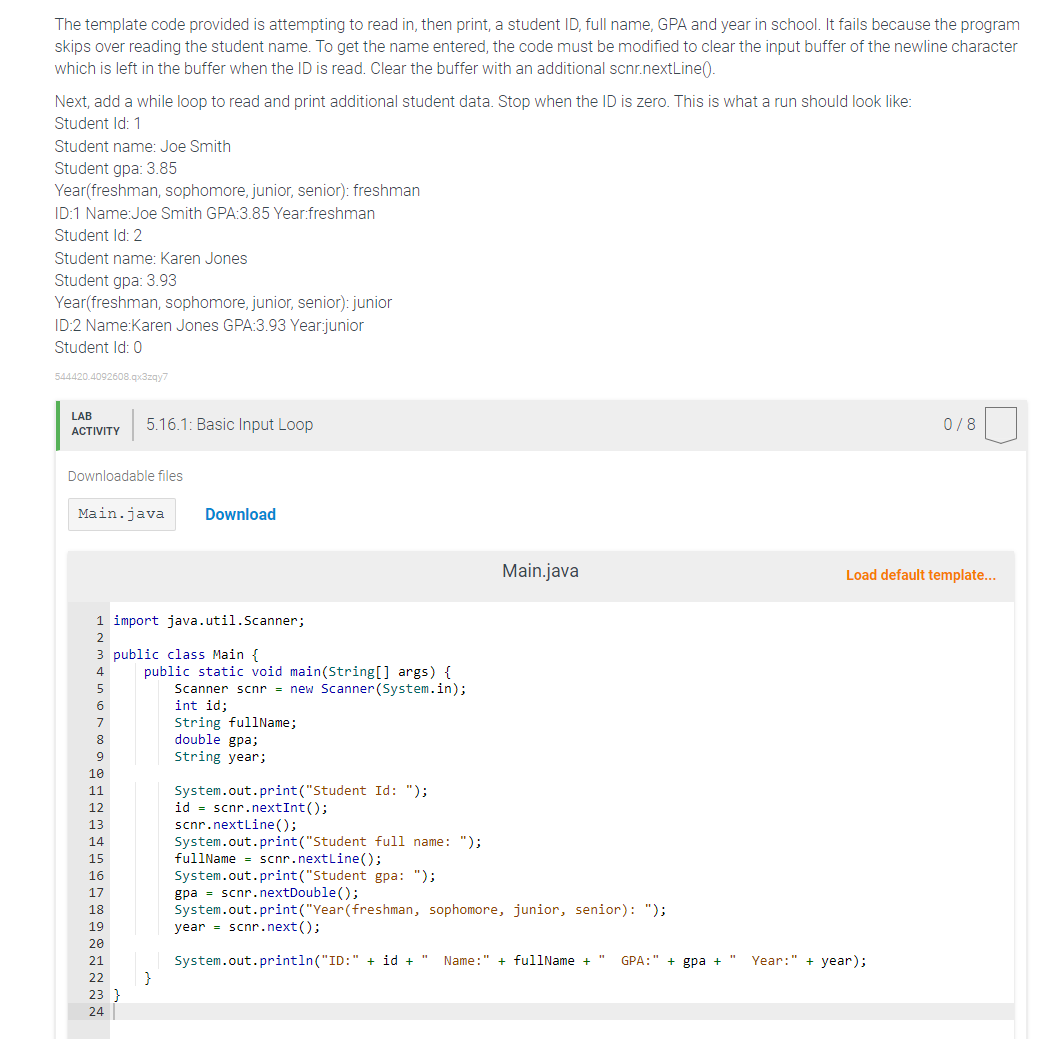
Task: Click the String year; declaration
Action: point(220,756)
